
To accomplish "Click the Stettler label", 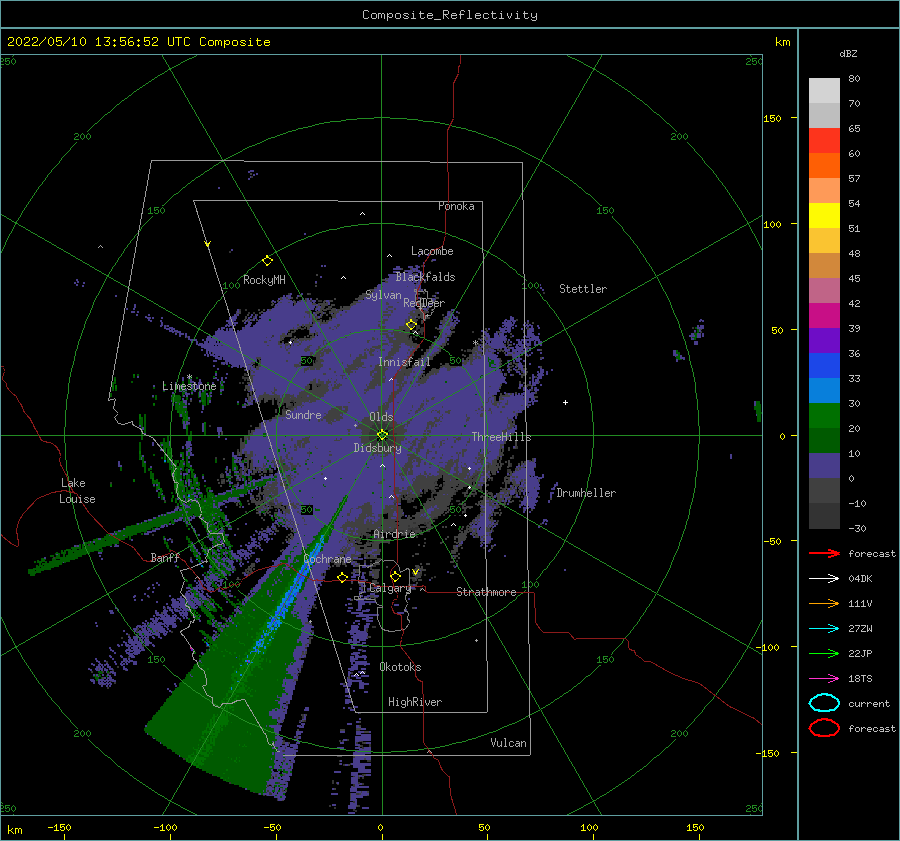I will tap(583, 289).
